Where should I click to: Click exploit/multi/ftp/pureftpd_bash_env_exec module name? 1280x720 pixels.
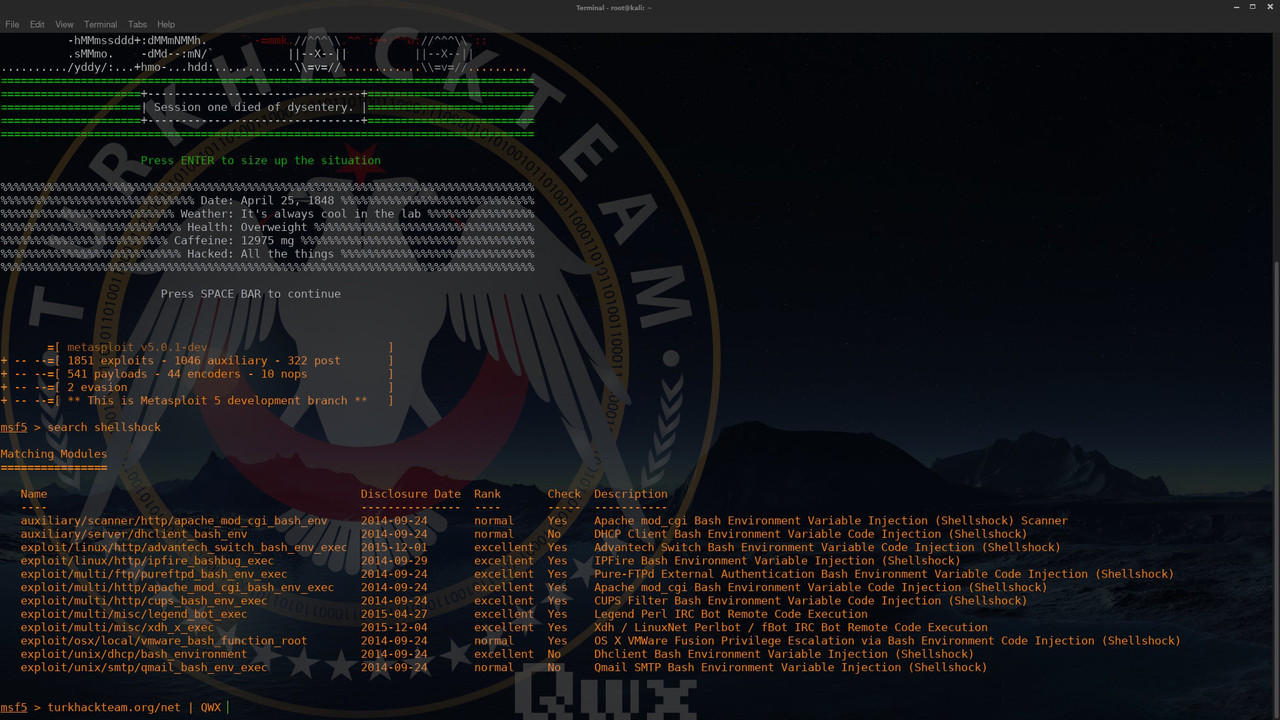(x=154, y=574)
